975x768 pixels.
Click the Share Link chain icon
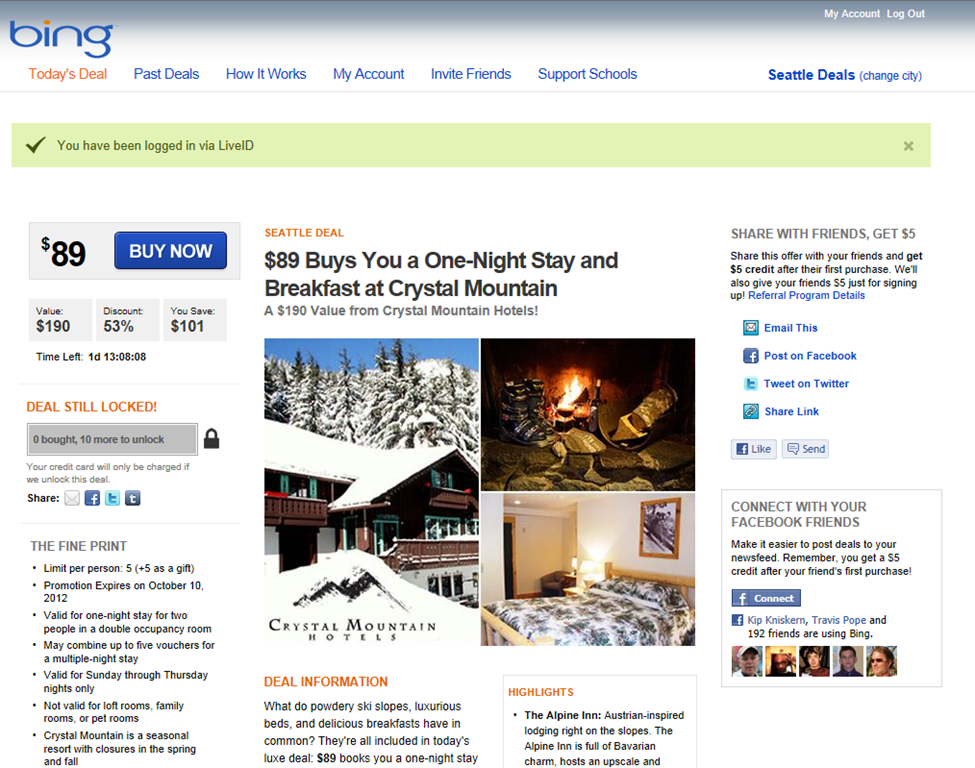(x=751, y=411)
